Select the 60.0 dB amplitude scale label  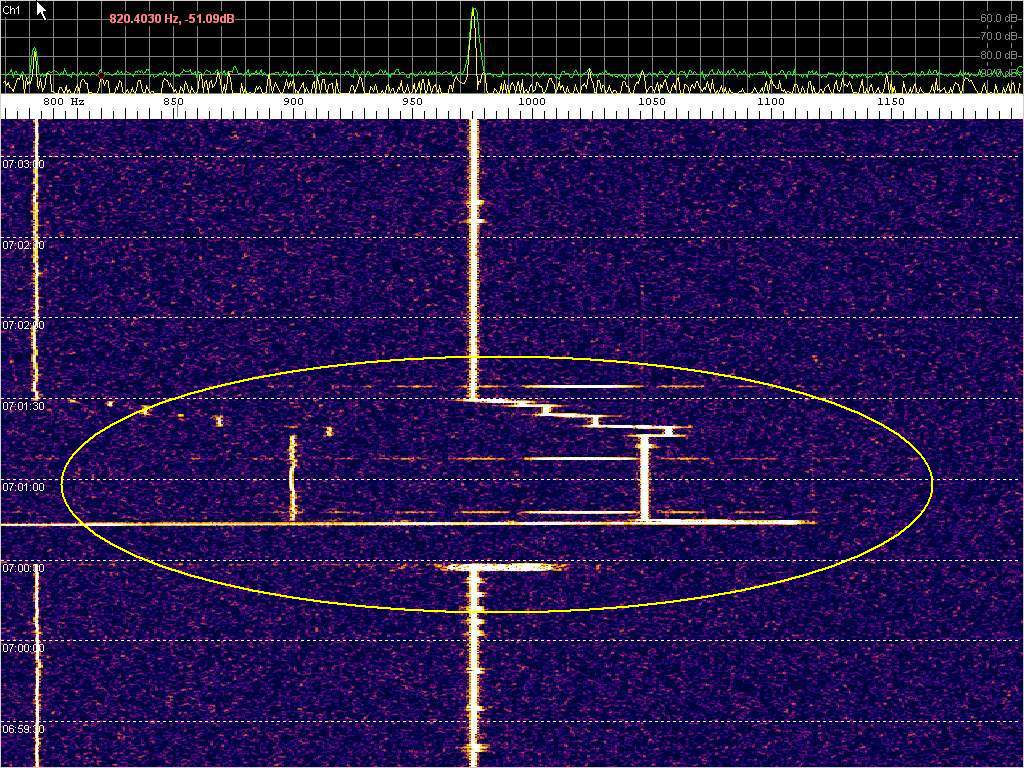click(x=998, y=18)
